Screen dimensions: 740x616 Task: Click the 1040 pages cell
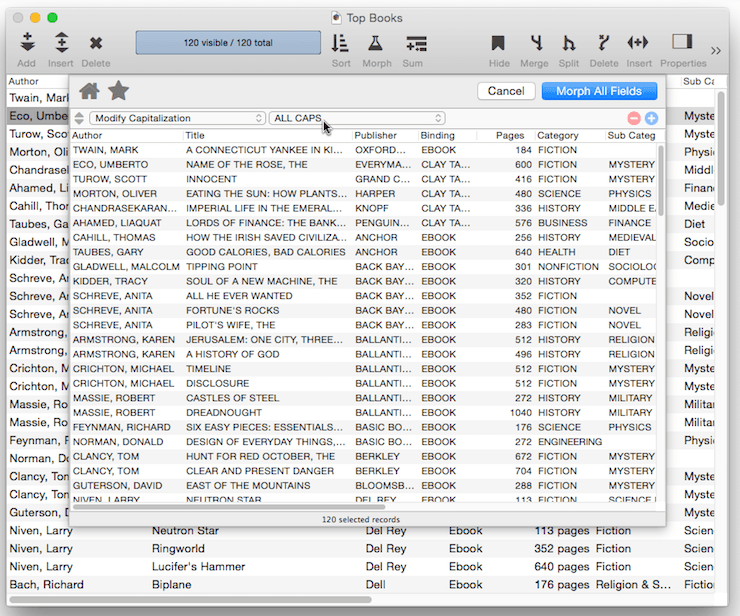521,413
